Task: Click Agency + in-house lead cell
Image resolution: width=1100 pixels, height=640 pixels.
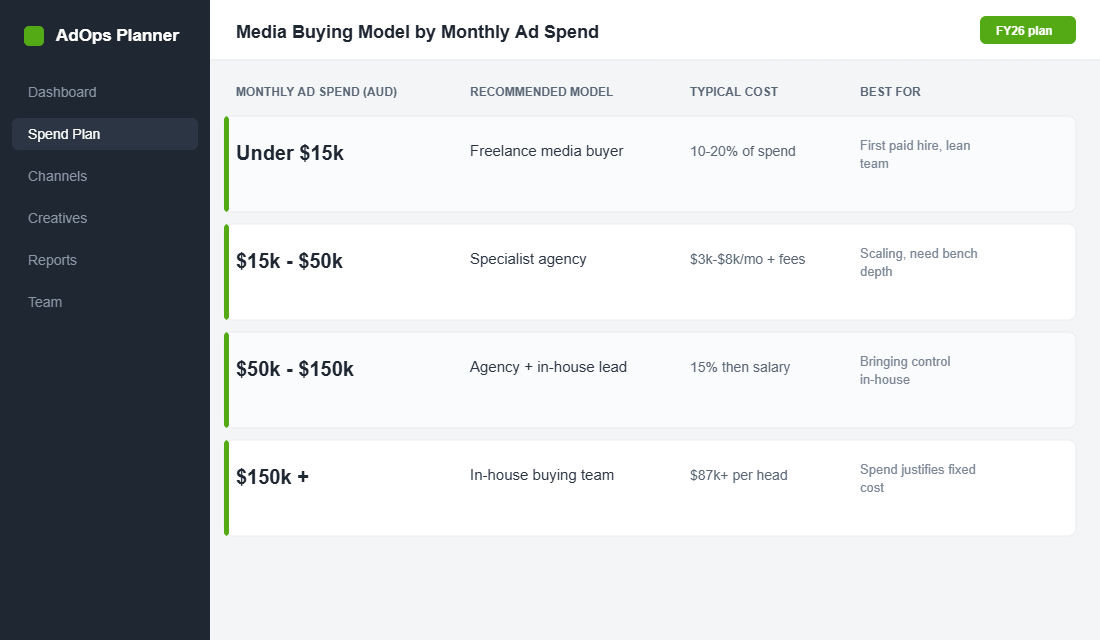Action: click(x=548, y=367)
